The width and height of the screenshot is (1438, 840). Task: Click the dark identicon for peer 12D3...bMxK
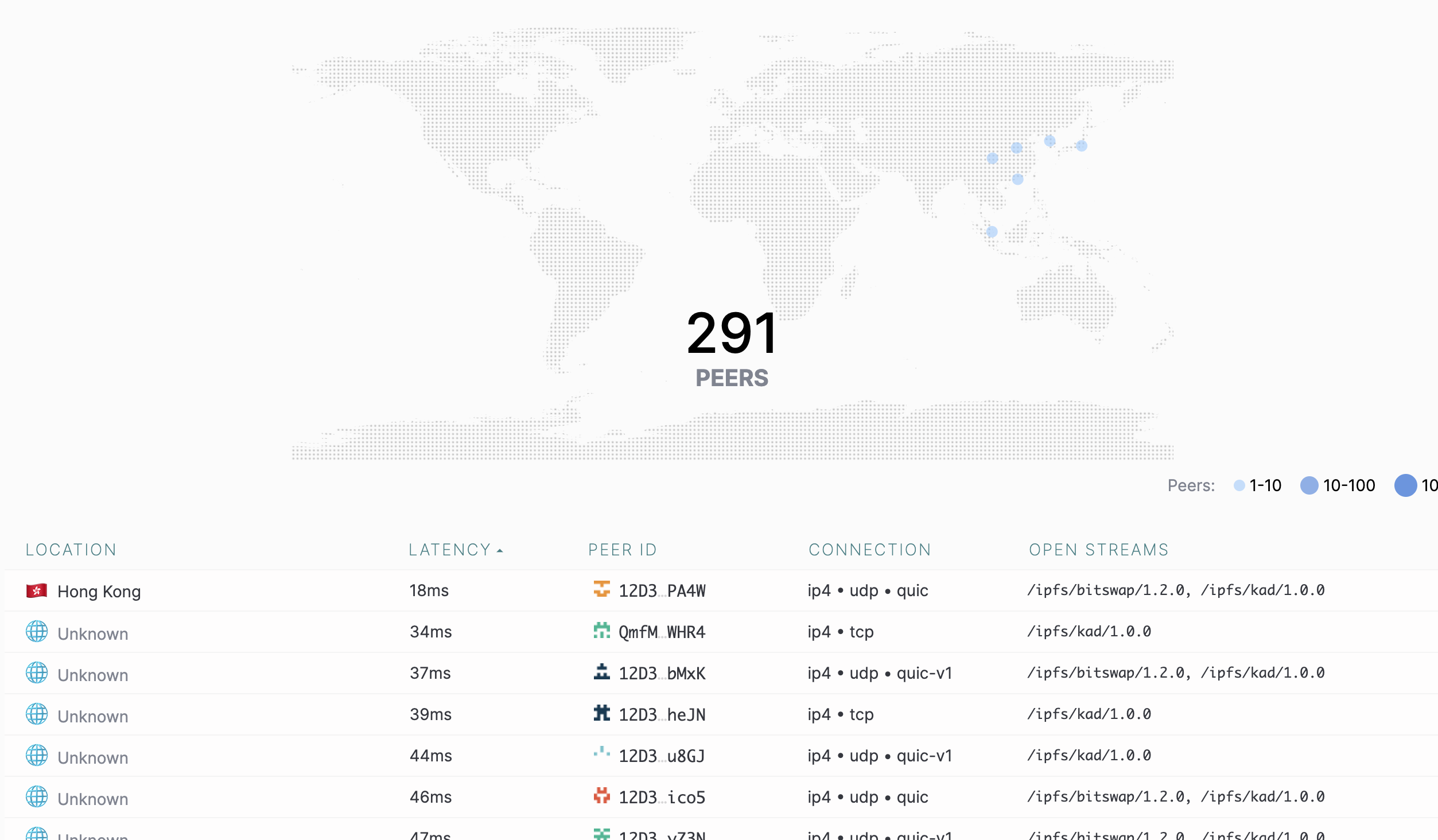601,671
